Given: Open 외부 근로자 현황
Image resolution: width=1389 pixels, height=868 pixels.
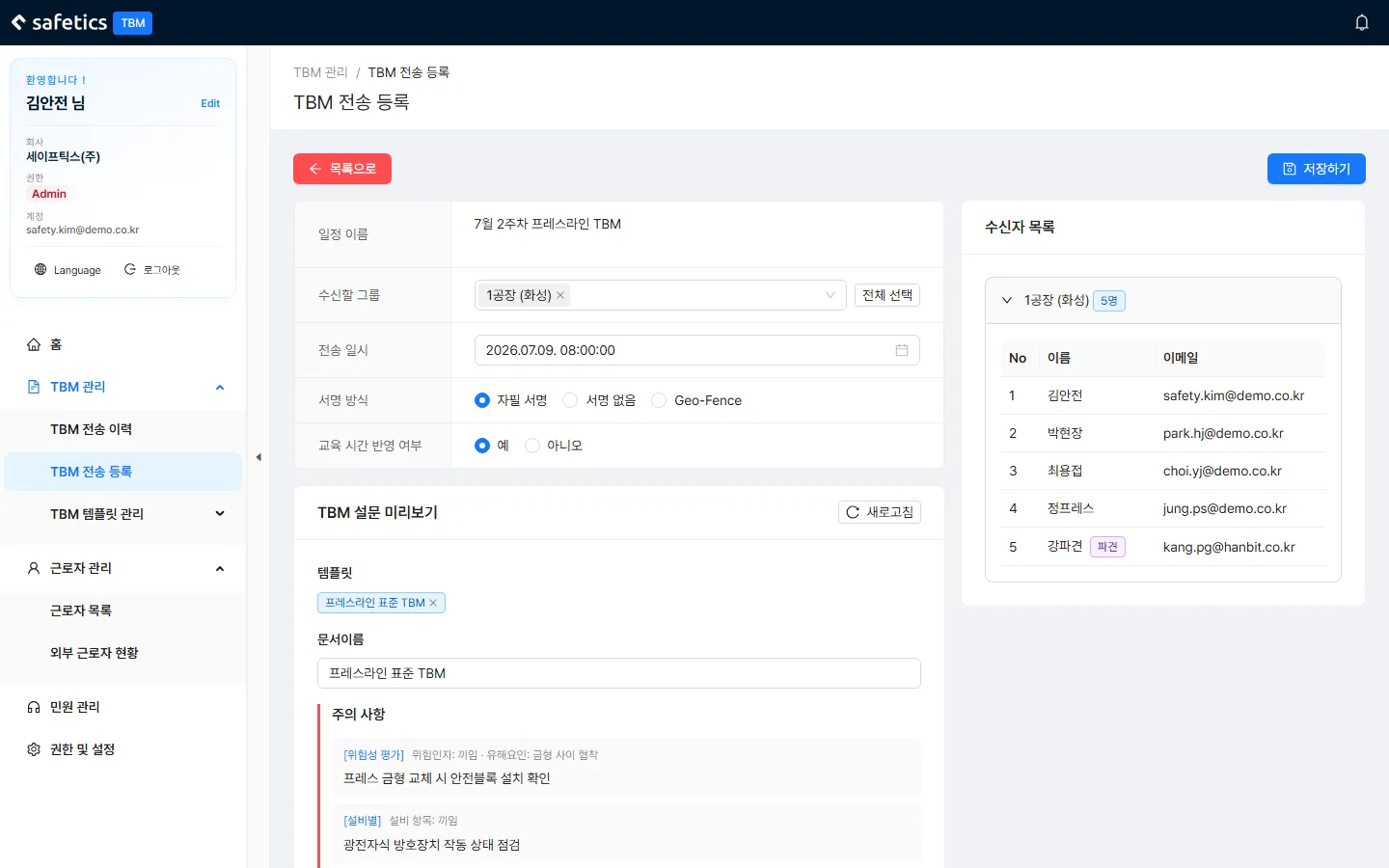Looking at the screenshot, I should pos(123,653).
